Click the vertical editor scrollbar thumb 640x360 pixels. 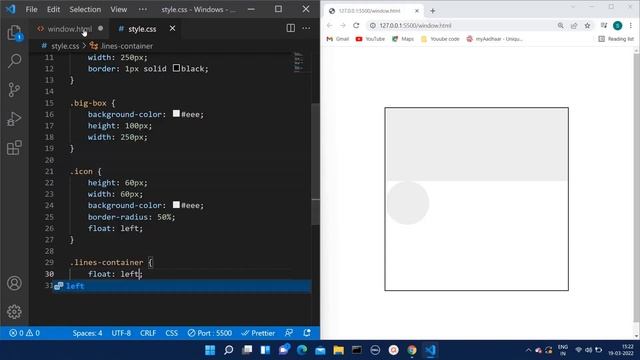pos(316,163)
